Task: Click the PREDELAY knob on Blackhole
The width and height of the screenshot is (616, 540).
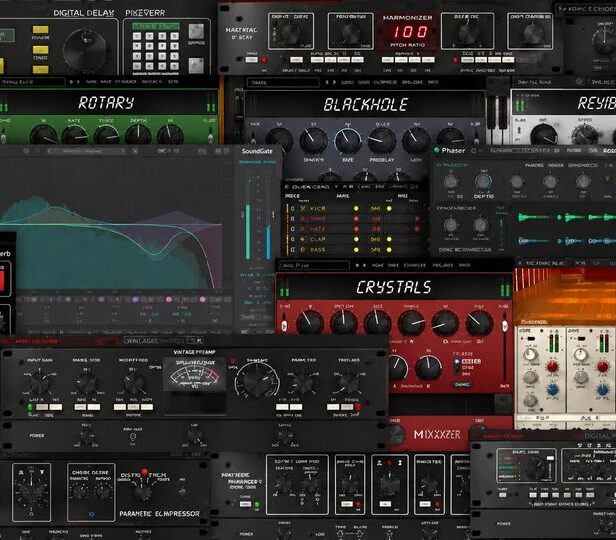Action: pos(381,141)
